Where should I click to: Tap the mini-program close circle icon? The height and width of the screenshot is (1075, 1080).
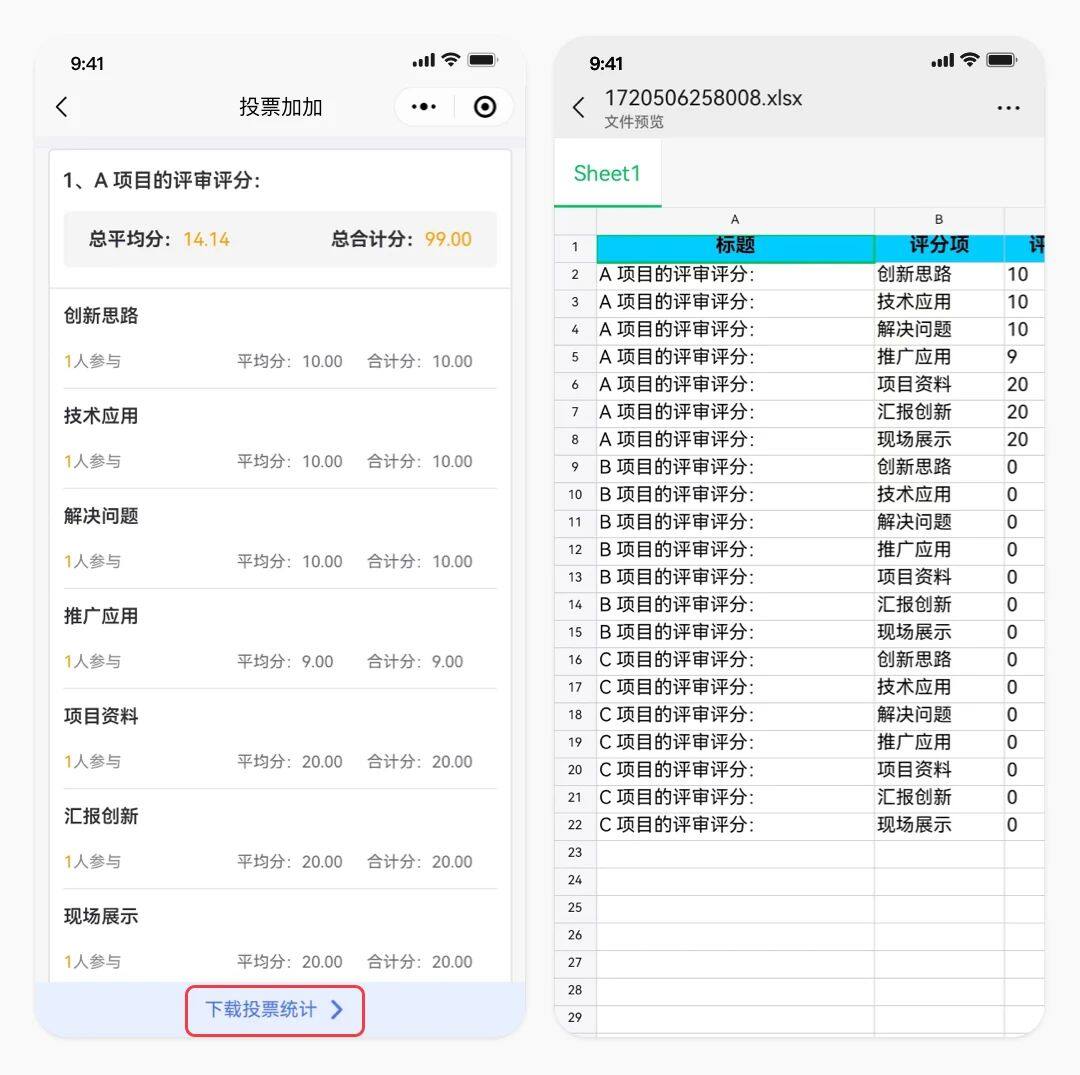pos(485,107)
